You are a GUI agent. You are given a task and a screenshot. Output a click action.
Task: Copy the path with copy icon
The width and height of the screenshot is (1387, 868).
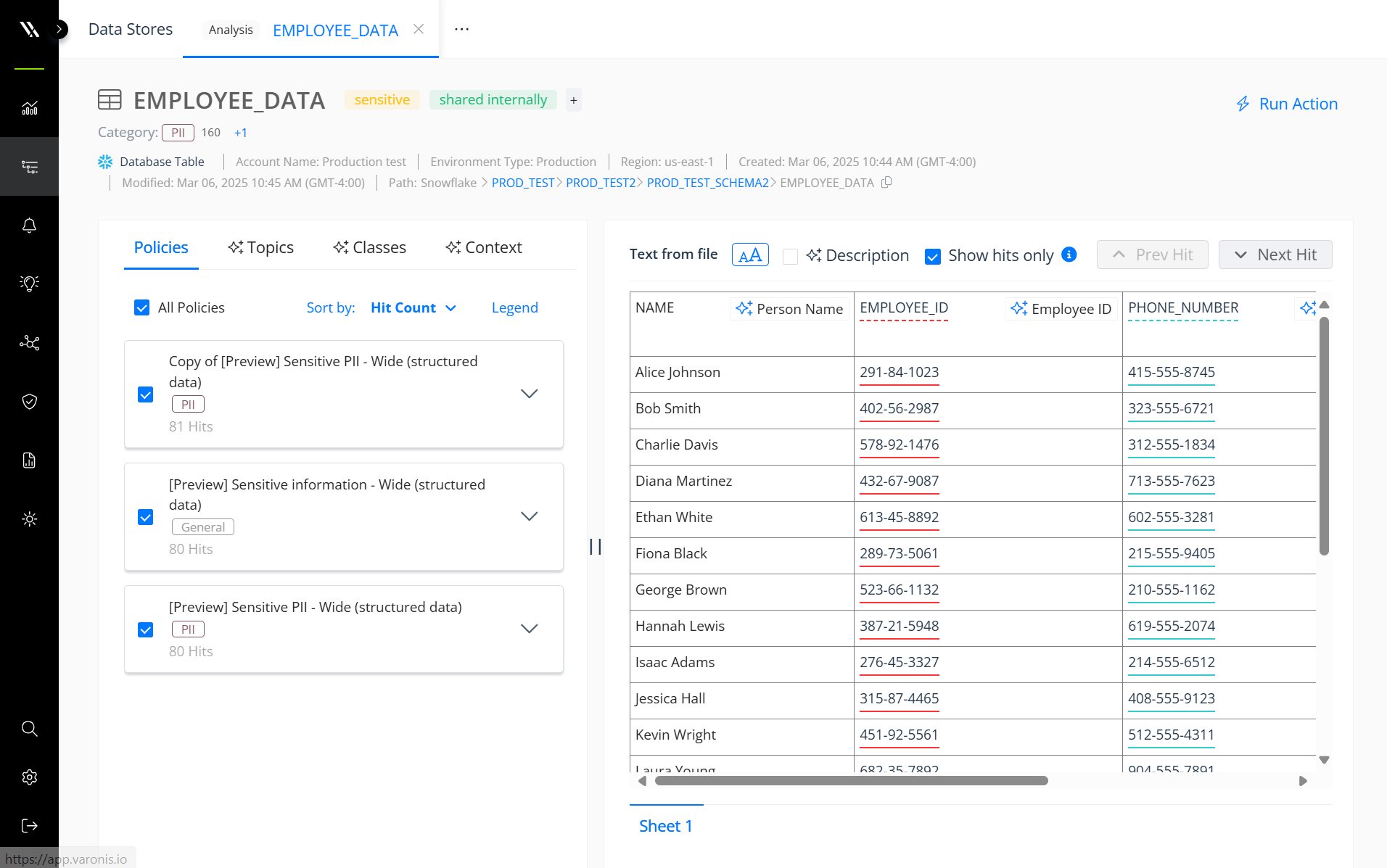(x=886, y=183)
